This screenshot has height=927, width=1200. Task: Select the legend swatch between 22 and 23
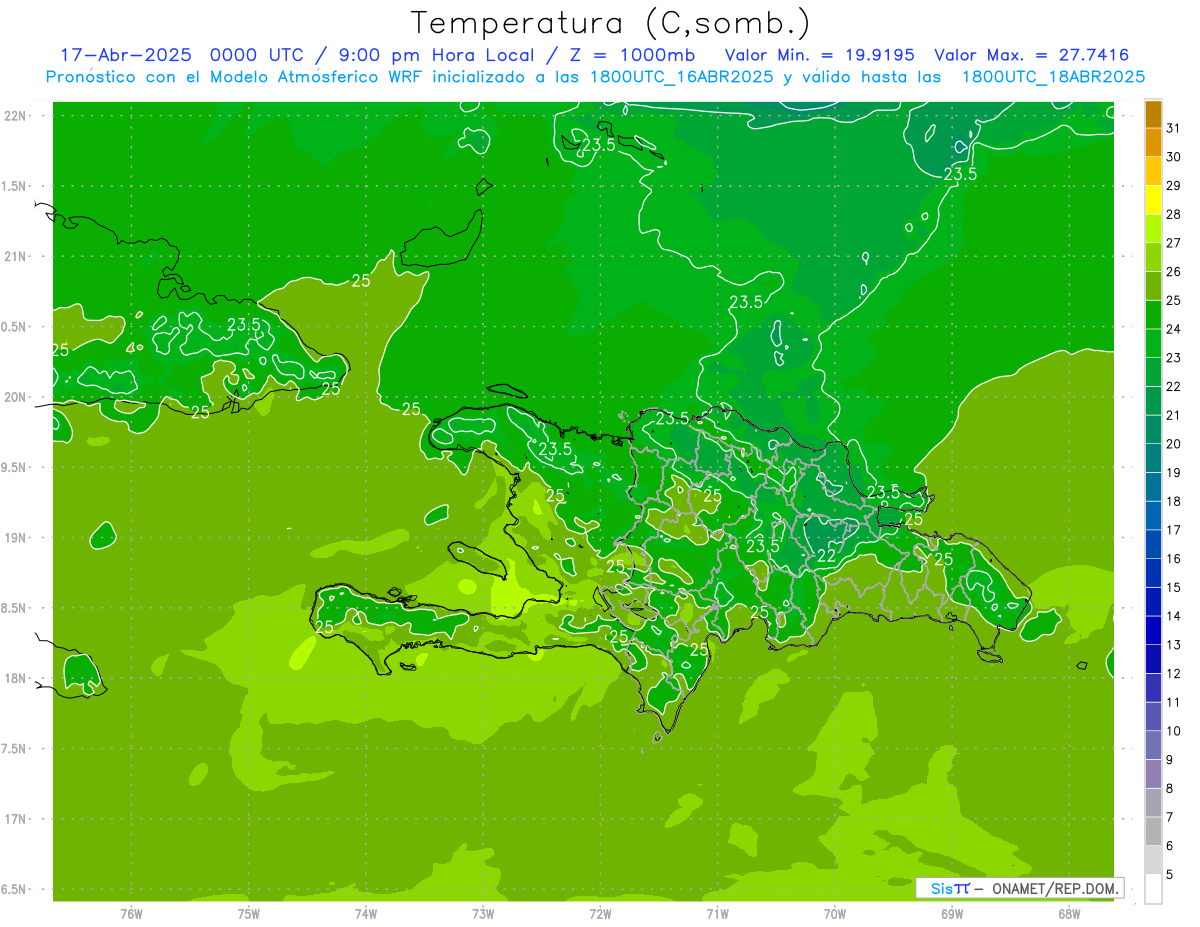1153,372
